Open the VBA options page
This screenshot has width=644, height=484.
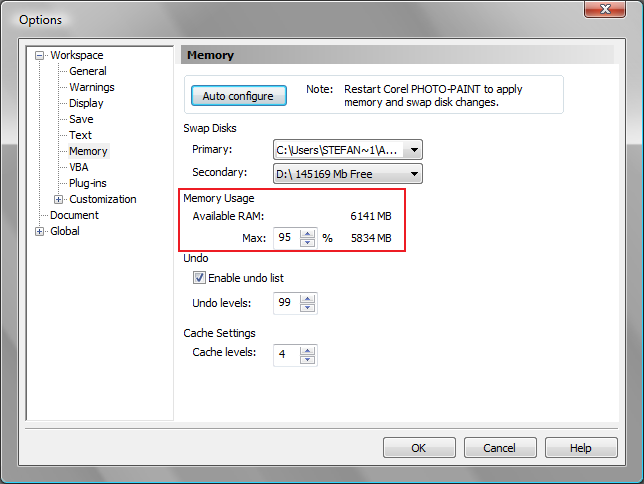pos(78,167)
